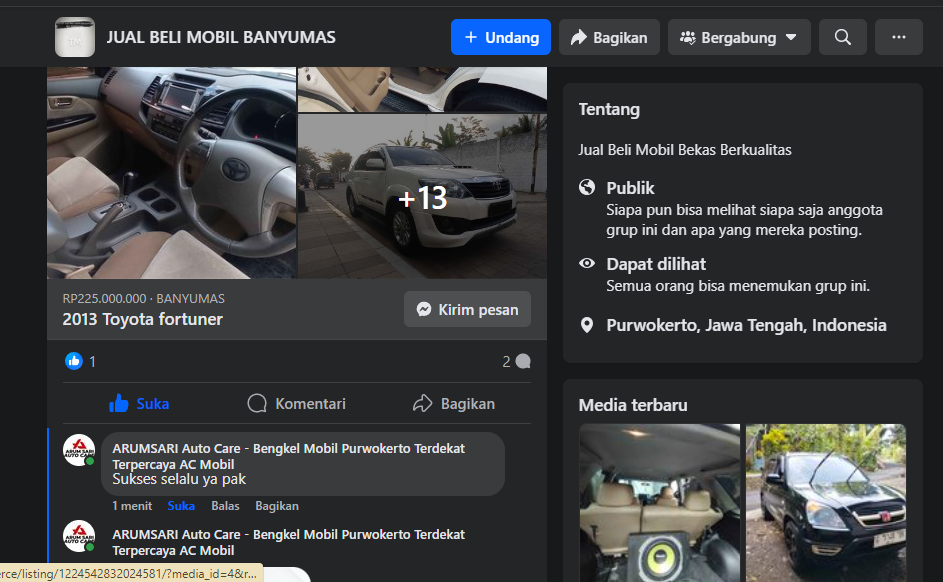Send a message via Kirim pesan
The image size is (943, 582).
pyautogui.click(x=467, y=309)
